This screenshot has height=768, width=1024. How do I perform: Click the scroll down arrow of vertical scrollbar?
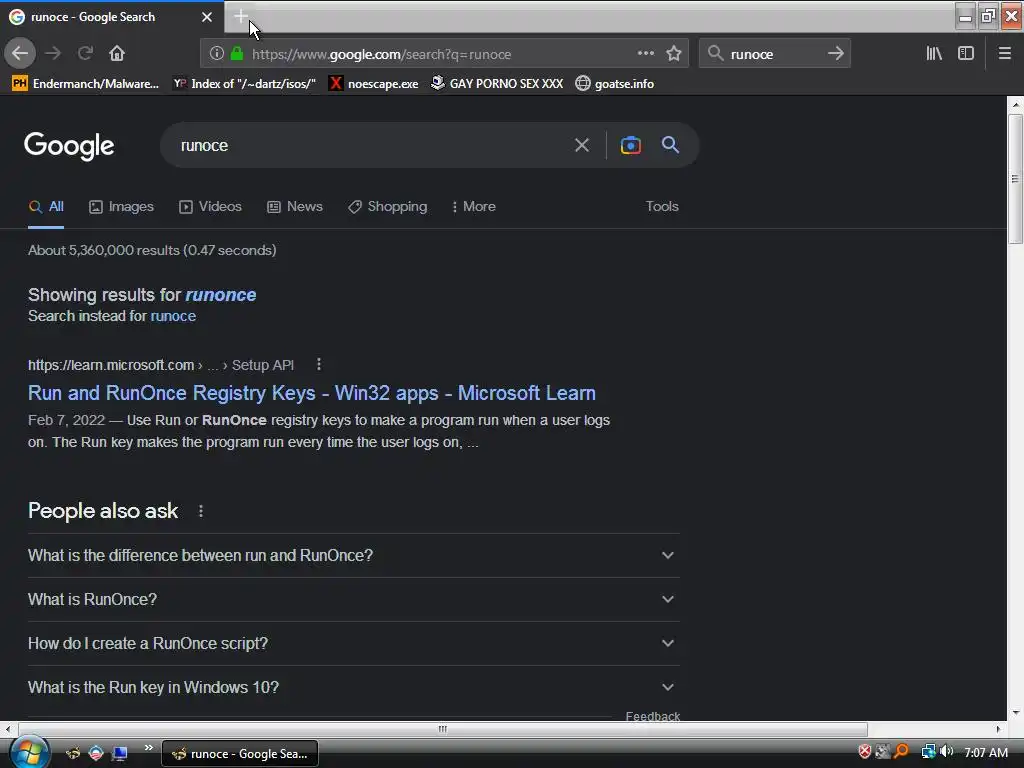[1015, 713]
